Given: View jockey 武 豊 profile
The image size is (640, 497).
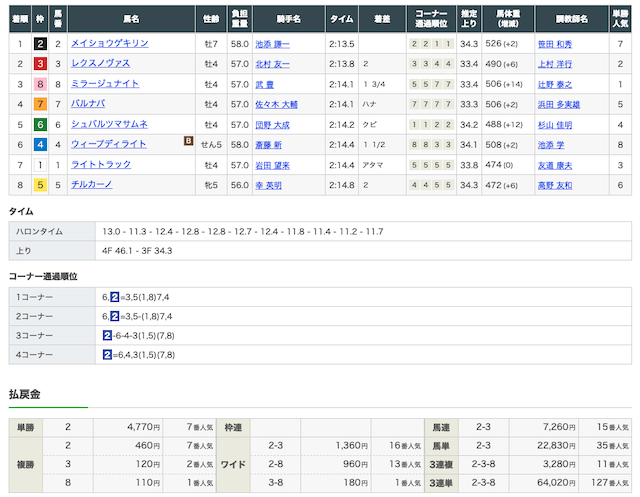Looking at the screenshot, I should point(265,84).
